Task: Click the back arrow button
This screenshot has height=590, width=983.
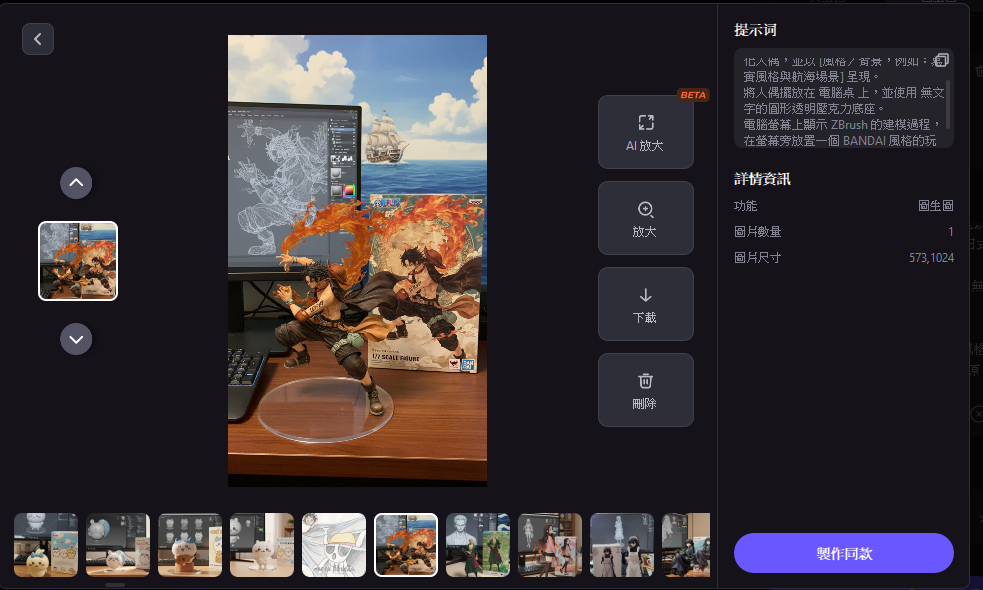Action: tap(38, 39)
